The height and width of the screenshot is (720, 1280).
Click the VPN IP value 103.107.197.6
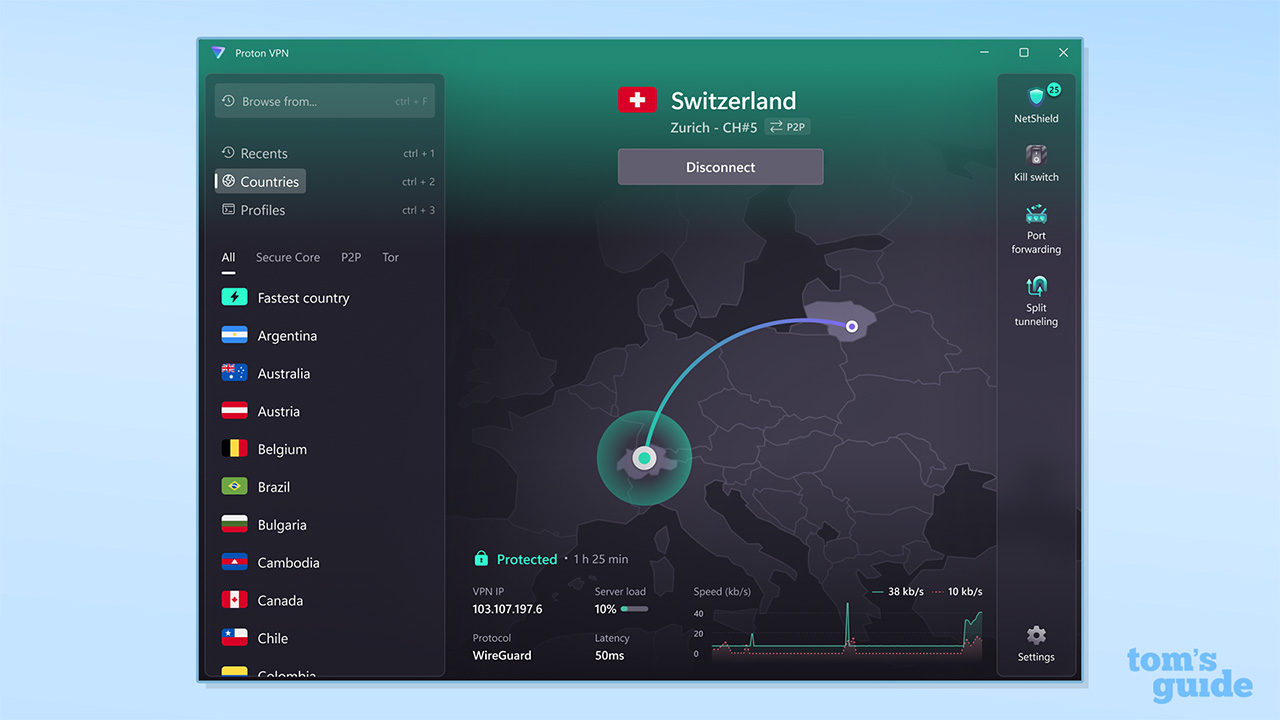(x=507, y=609)
